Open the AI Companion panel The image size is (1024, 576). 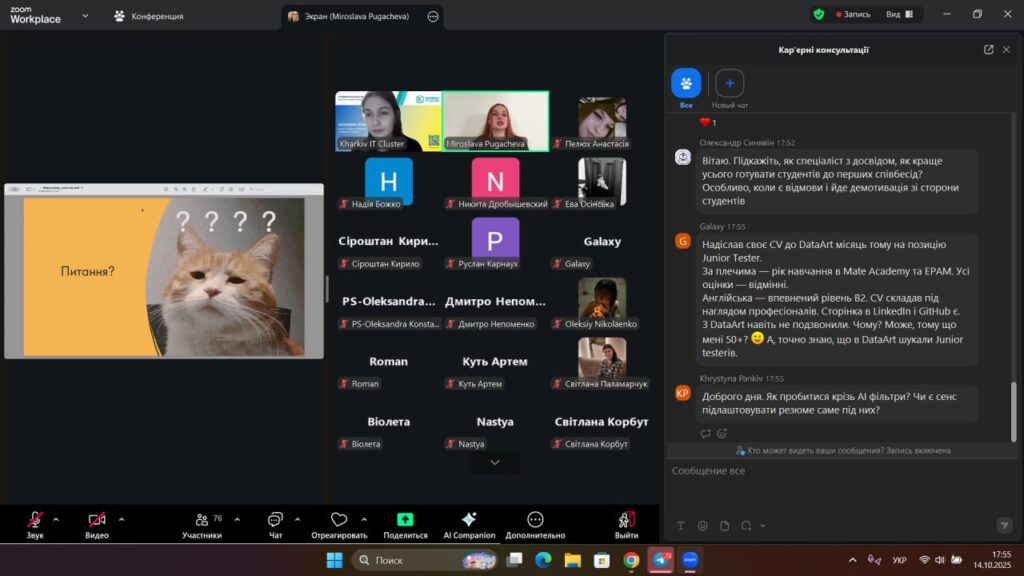469,520
